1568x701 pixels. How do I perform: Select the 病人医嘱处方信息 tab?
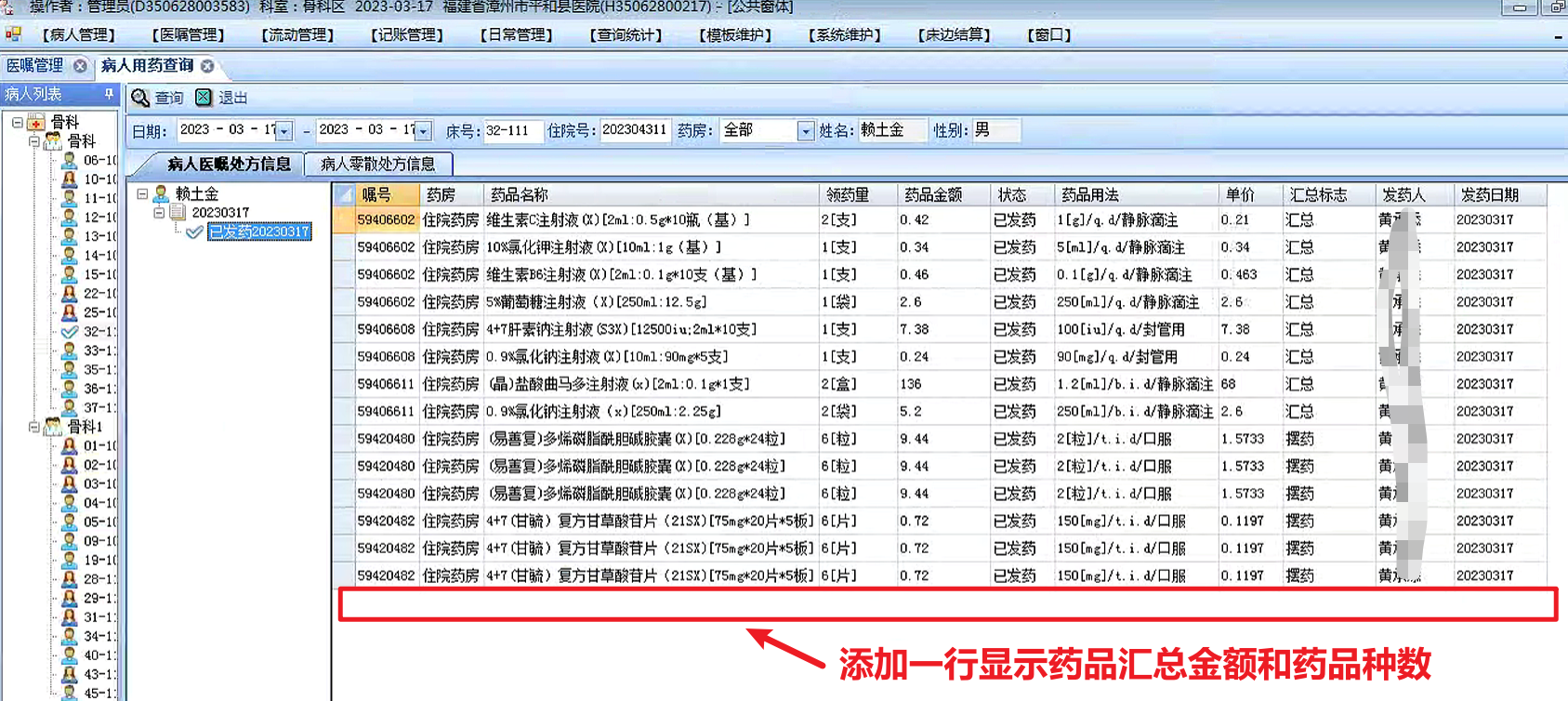pyautogui.click(x=229, y=164)
